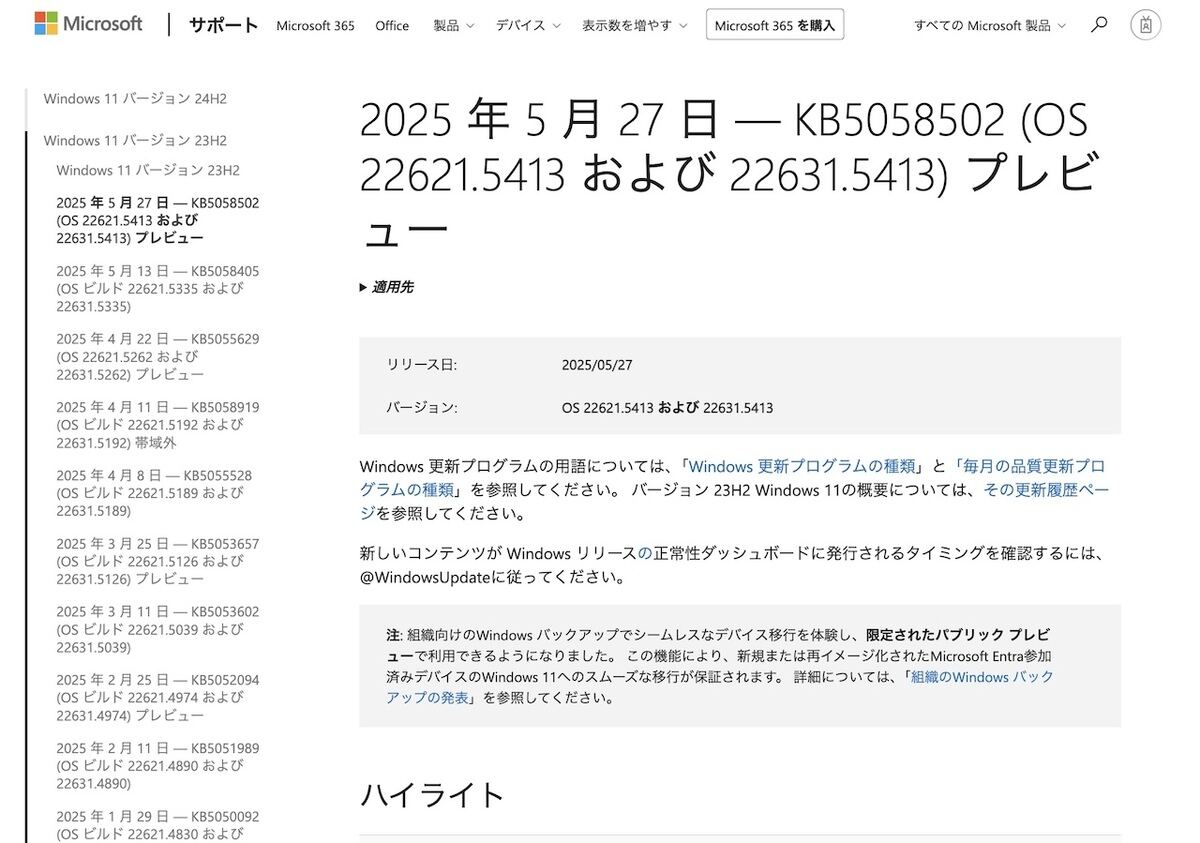Click the main KB5058502 page title
This screenshot has width=1200, height=843.
pos(730,176)
